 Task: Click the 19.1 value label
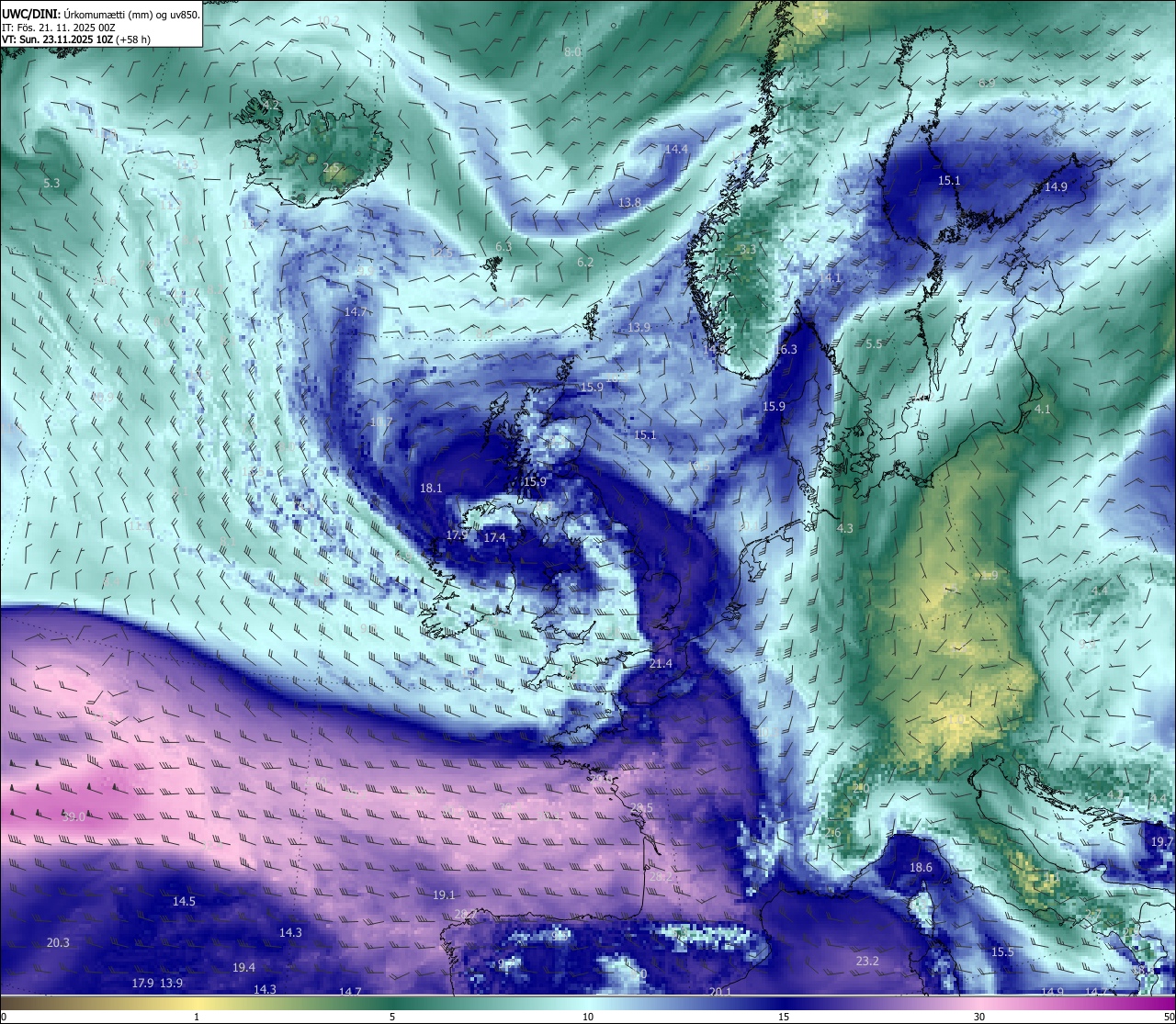click(444, 895)
